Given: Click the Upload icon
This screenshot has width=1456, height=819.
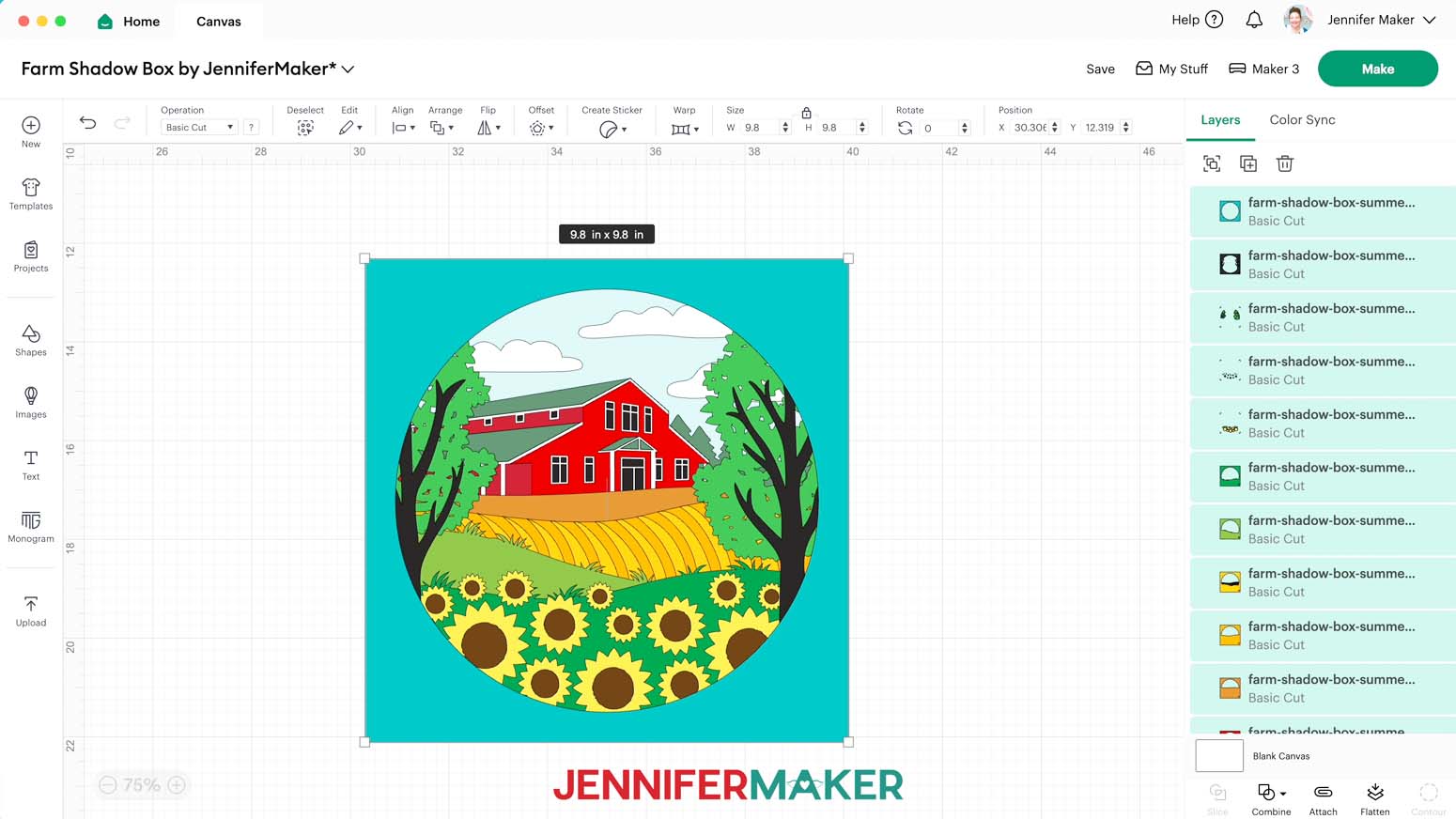Looking at the screenshot, I should pyautogui.click(x=31, y=604).
